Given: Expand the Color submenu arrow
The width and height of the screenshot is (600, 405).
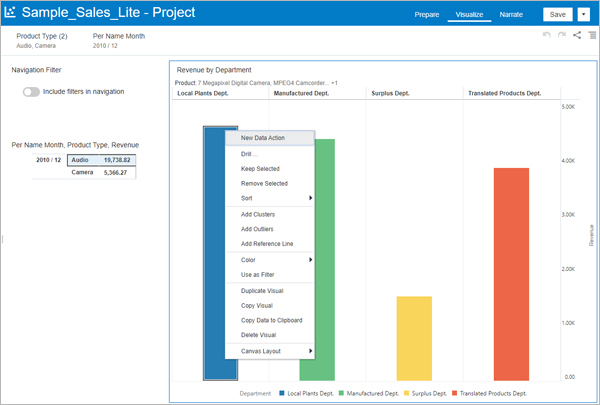Looking at the screenshot, I should pos(310,260).
